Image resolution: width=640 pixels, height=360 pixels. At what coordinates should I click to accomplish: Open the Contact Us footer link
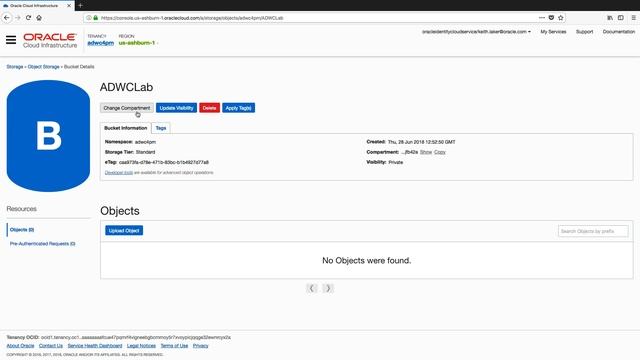tap(51, 346)
